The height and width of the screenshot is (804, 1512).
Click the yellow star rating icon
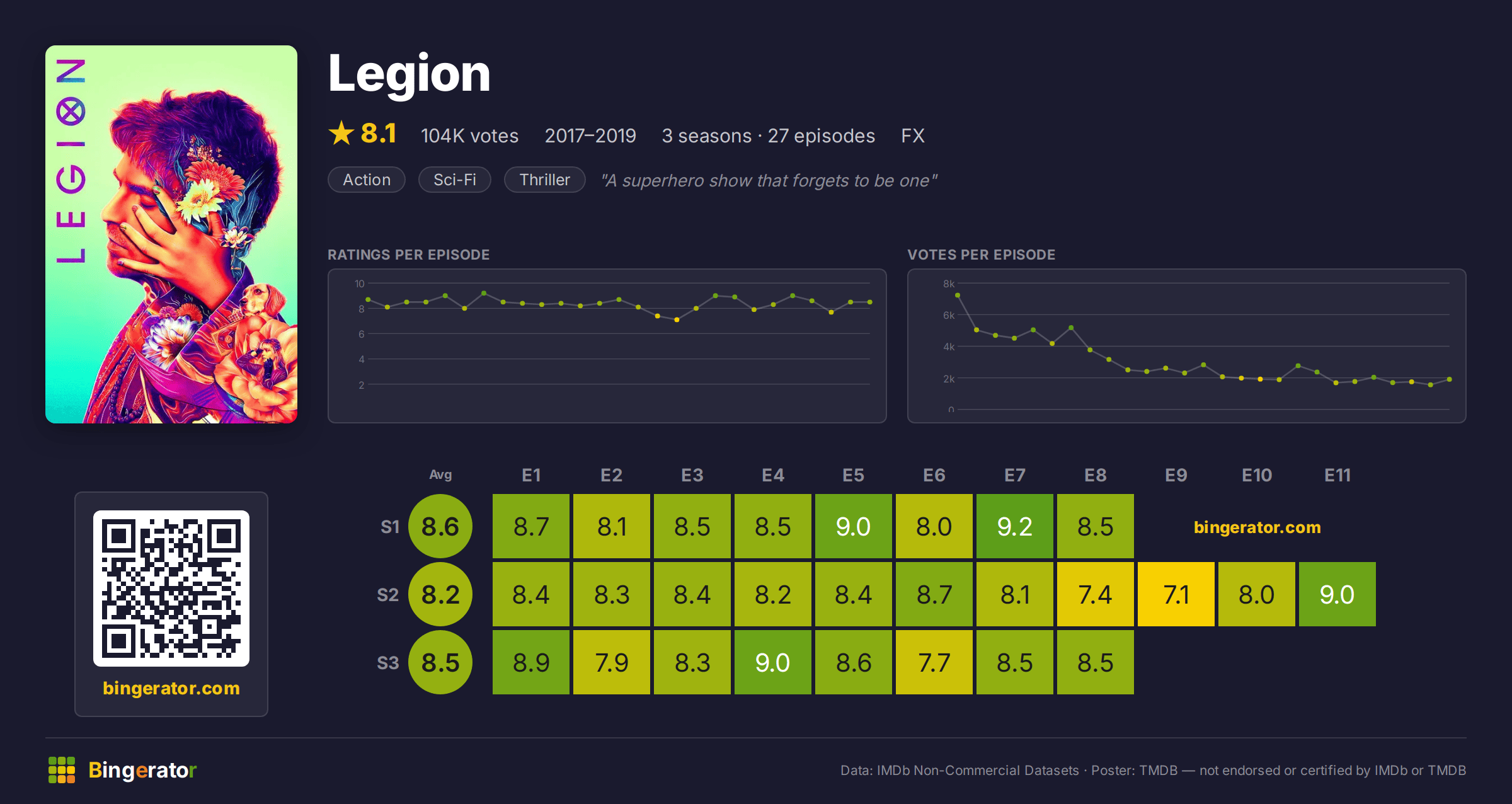point(341,133)
